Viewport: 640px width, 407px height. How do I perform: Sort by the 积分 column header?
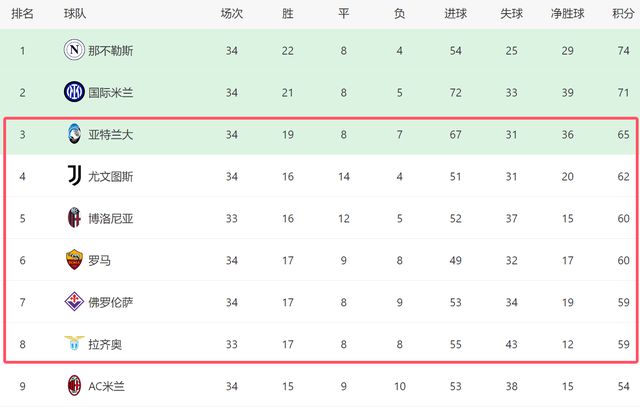(x=623, y=13)
